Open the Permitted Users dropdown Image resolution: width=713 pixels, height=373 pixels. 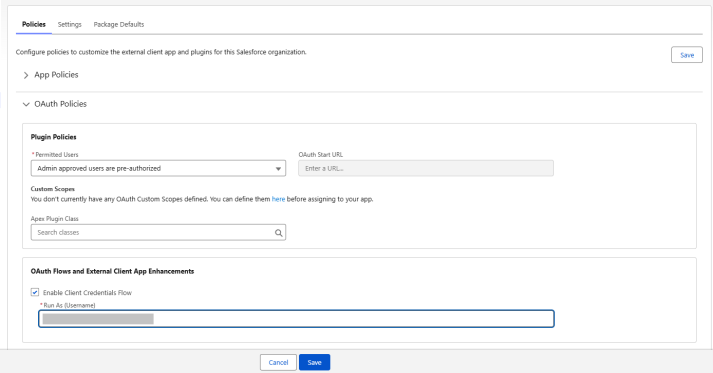pyautogui.click(x=158, y=168)
